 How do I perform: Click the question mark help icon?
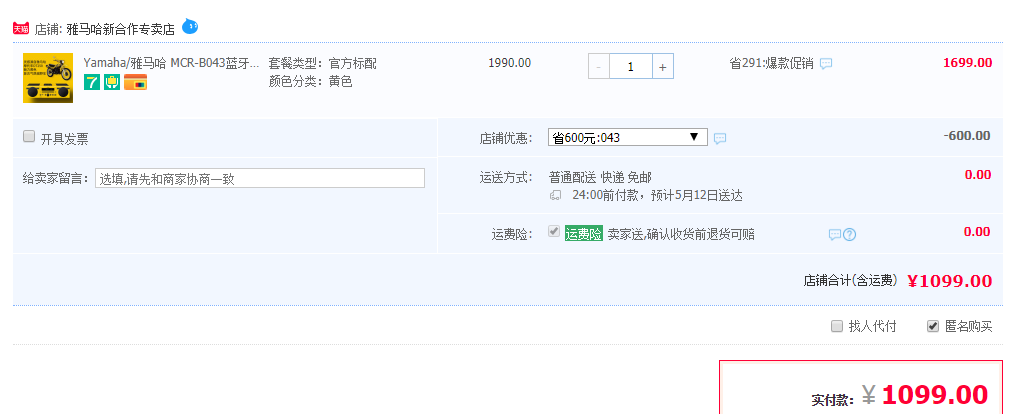point(849,235)
